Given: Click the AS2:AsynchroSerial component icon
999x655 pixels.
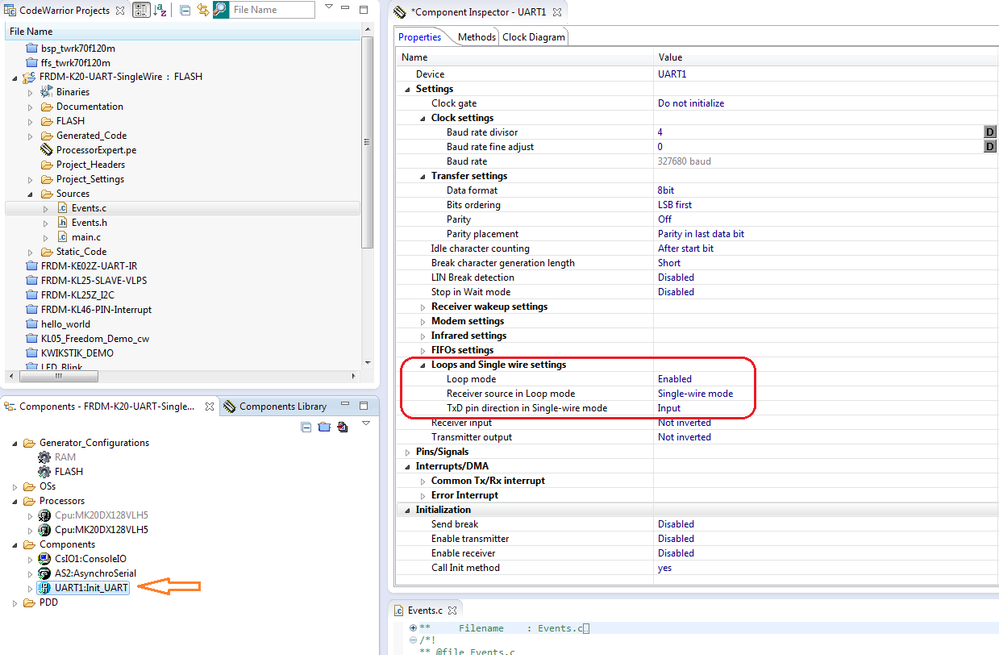Looking at the screenshot, I should point(44,573).
